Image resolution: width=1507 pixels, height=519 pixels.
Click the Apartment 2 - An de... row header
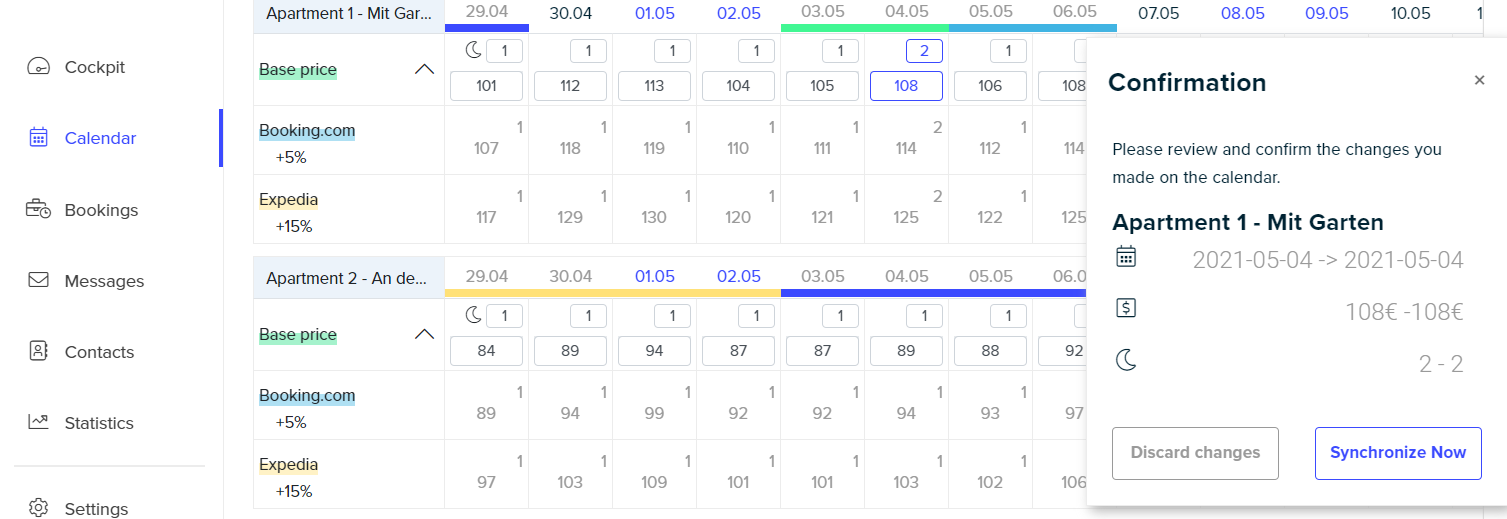348,279
